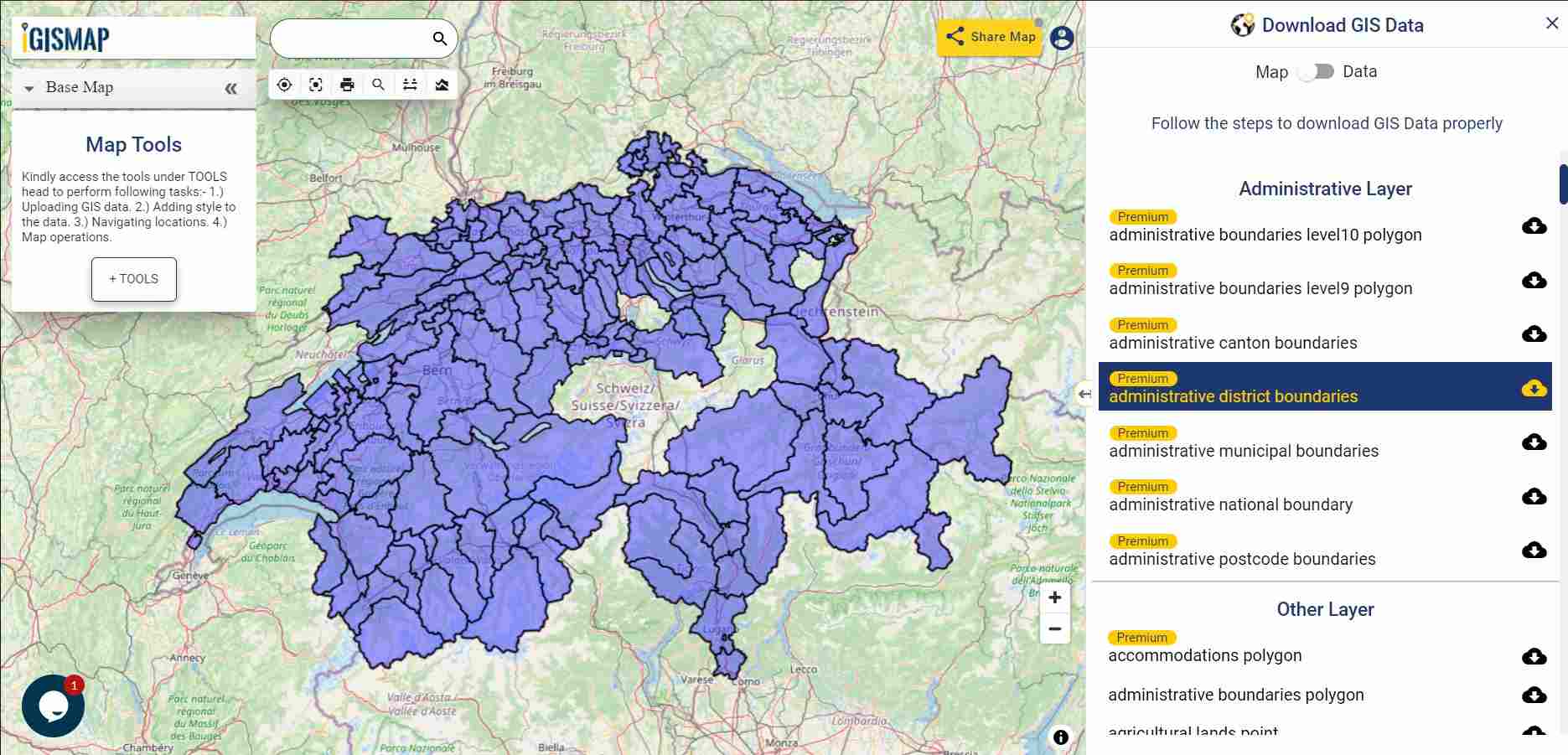Click the + TOOLS button
Viewport: 1568px width, 755px height.
tap(133, 279)
